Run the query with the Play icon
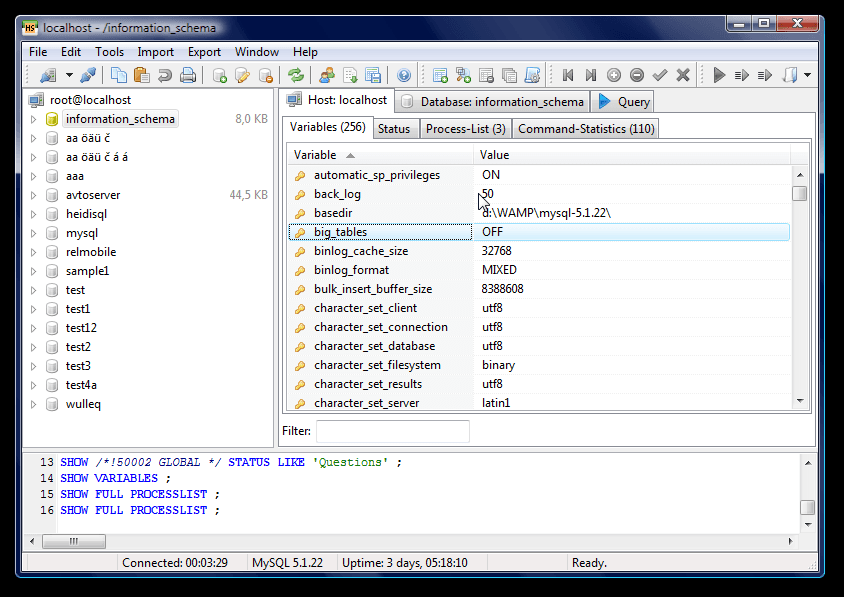Screen dimensions: 844x597 click(x=718, y=75)
